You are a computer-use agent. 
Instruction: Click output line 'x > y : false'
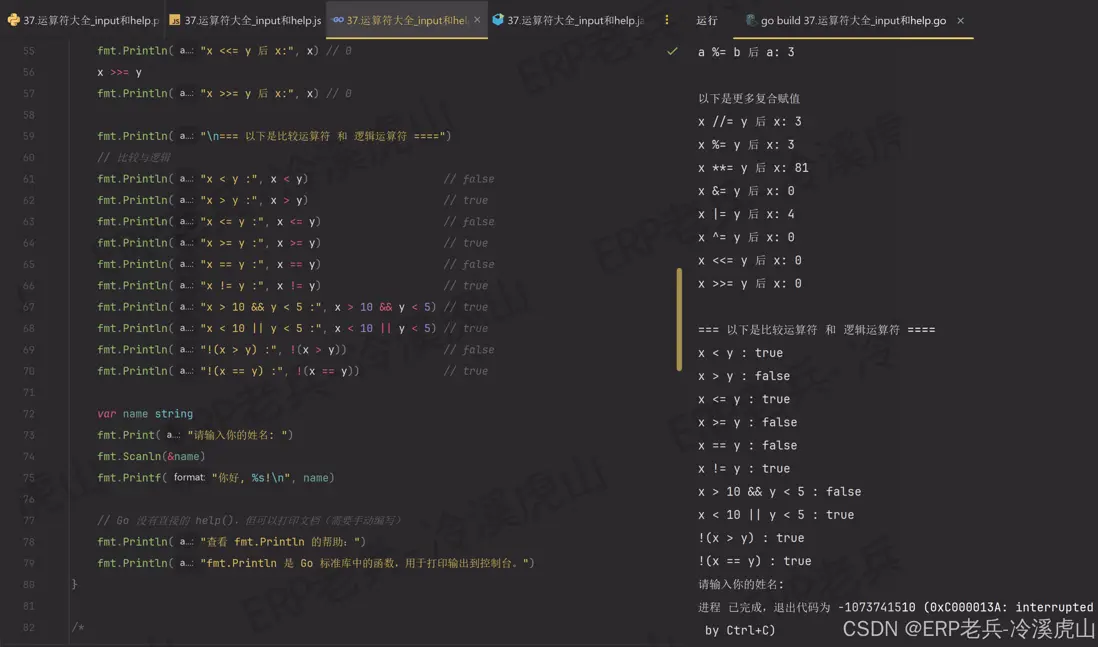[x=744, y=375]
